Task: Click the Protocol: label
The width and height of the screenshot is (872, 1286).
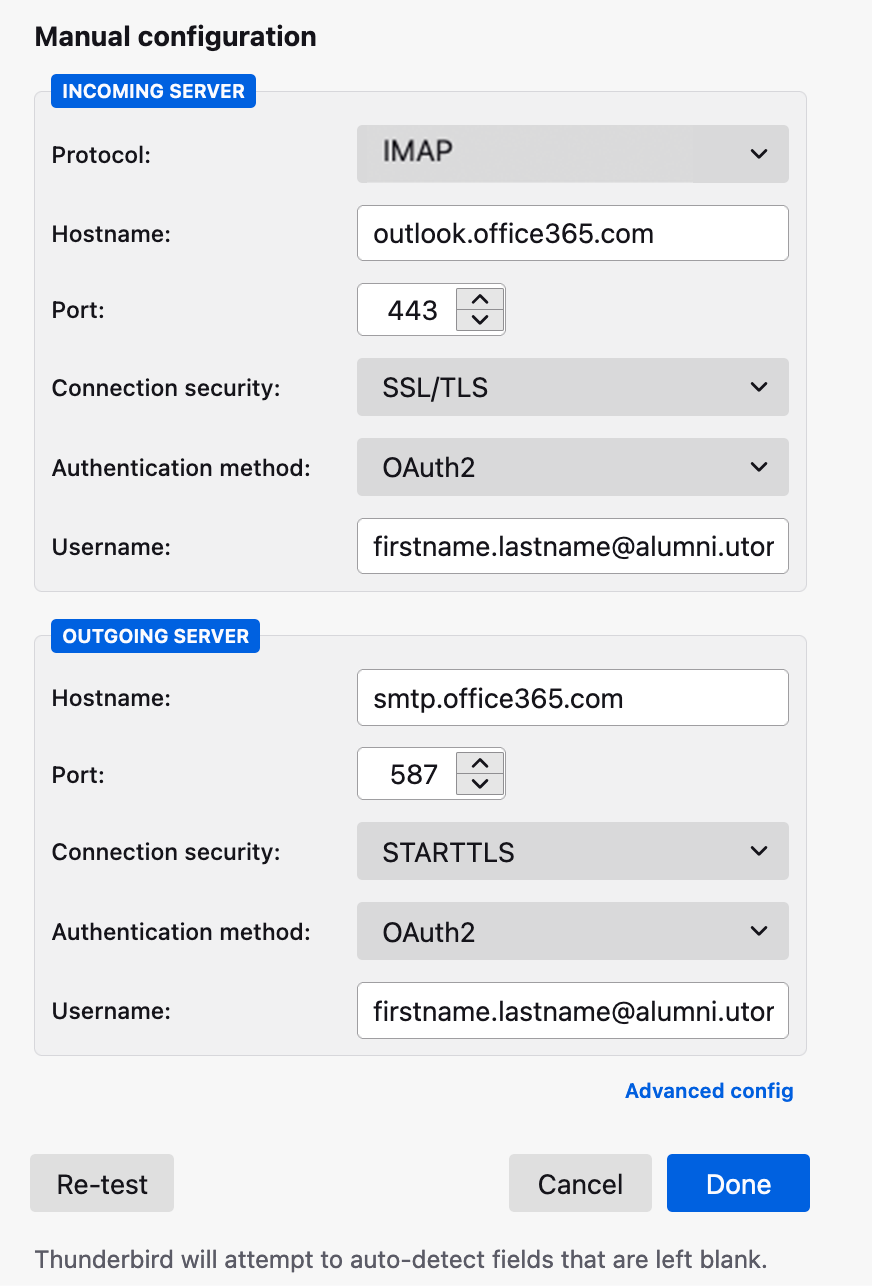Action: click(x=101, y=155)
